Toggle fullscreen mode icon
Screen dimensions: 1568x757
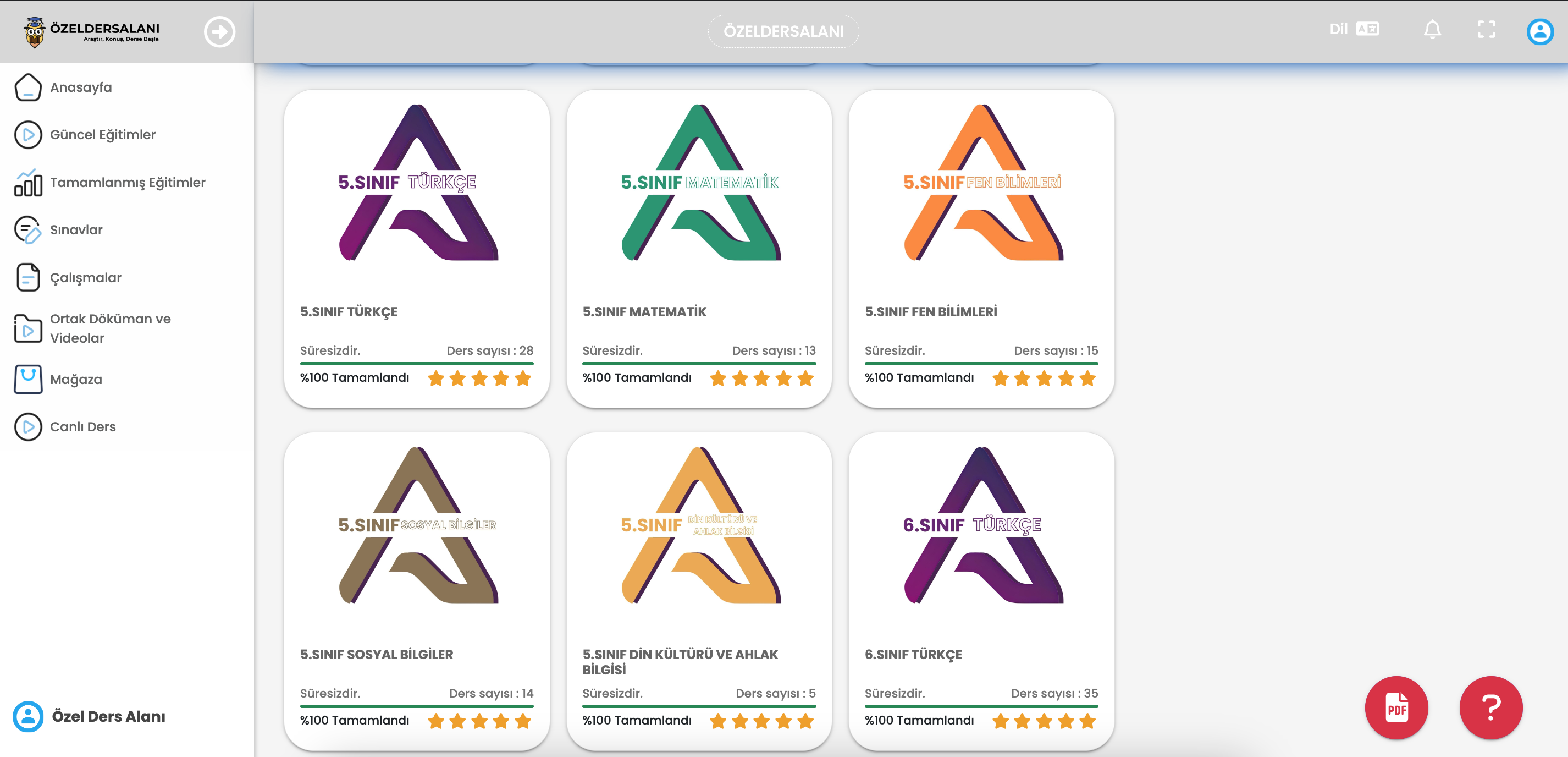pyautogui.click(x=1486, y=29)
